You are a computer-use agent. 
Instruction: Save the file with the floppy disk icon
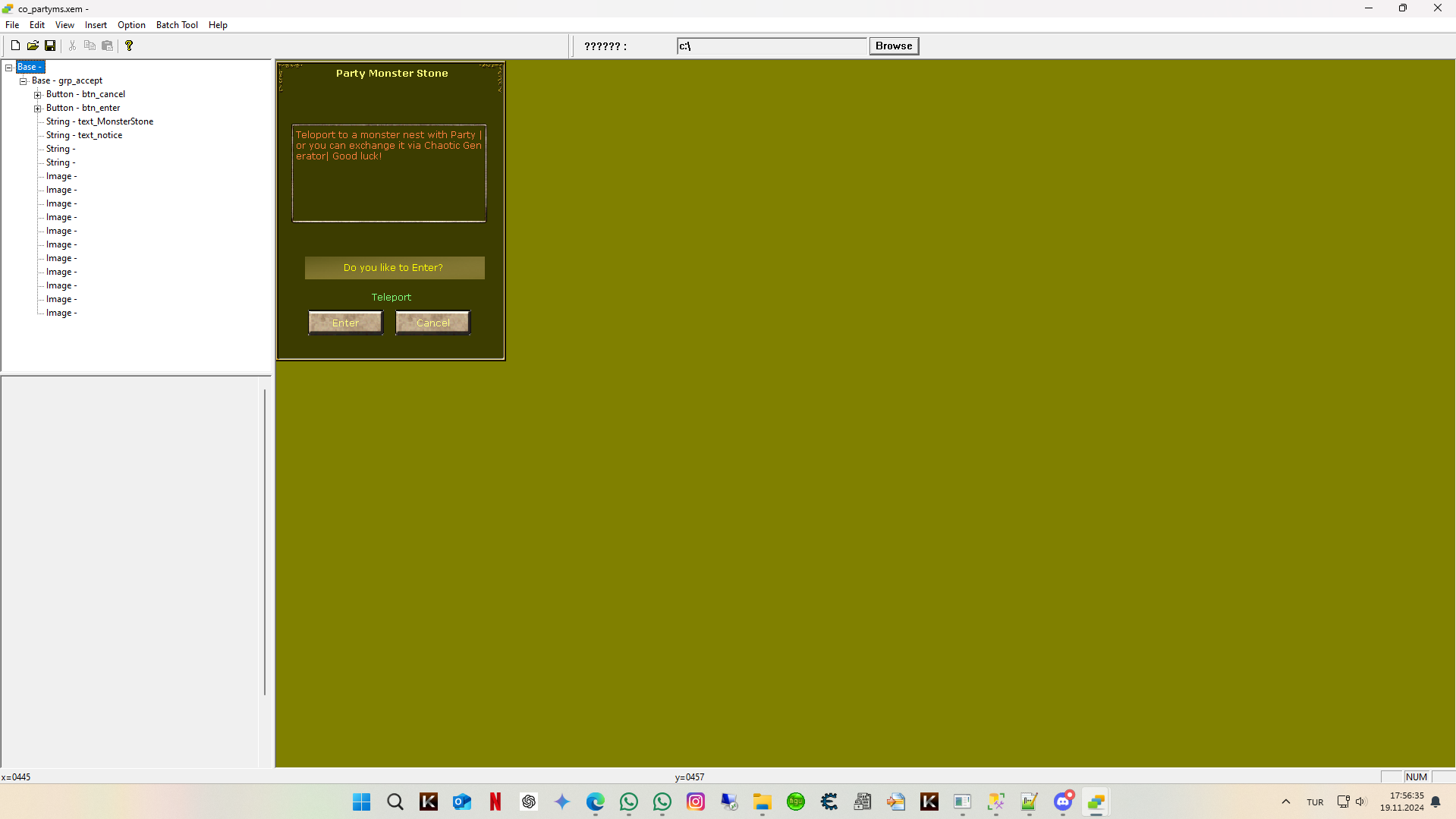pos(50,45)
